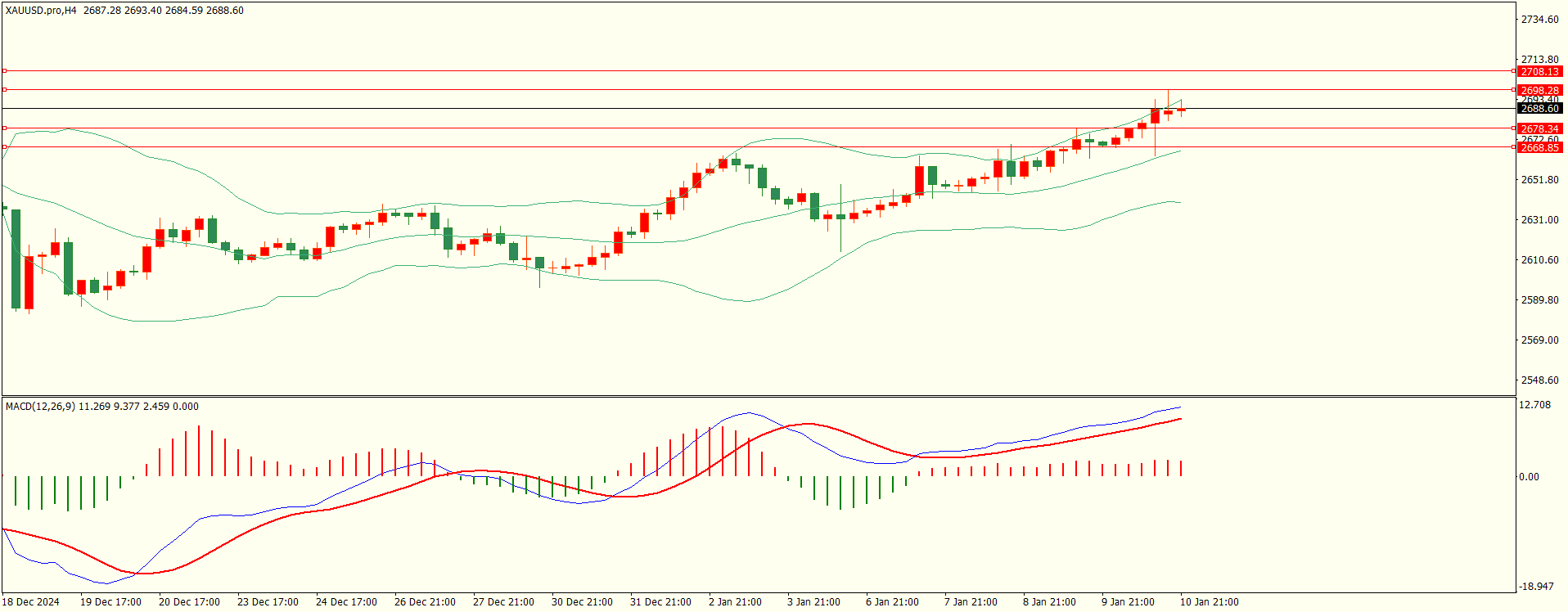Click the 2 Jan 21:00 time label
1568x612 pixels.
pos(735,601)
